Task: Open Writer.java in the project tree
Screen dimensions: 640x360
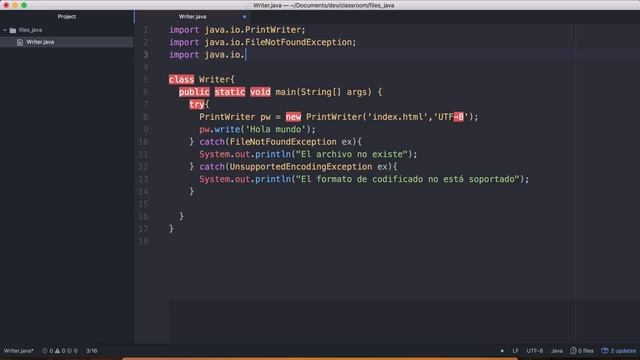Action: (x=40, y=42)
